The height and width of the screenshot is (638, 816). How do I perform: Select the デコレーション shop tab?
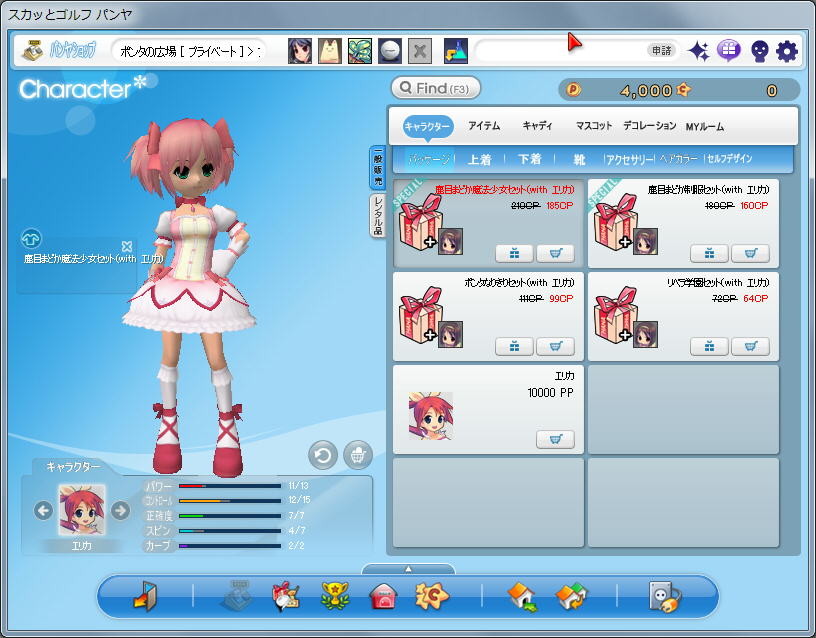pos(649,126)
